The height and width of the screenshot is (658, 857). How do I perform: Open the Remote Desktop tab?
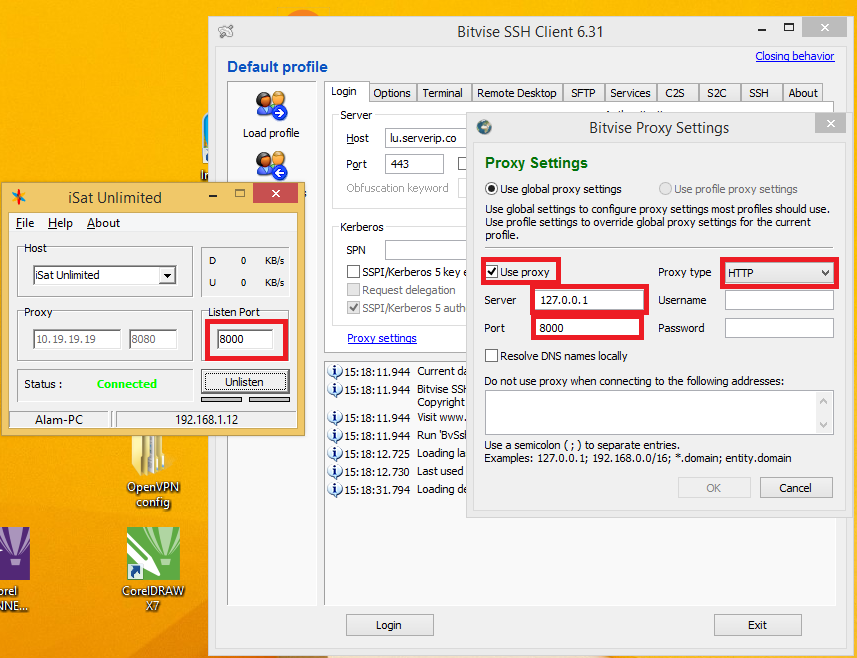(x=516, y=93)
